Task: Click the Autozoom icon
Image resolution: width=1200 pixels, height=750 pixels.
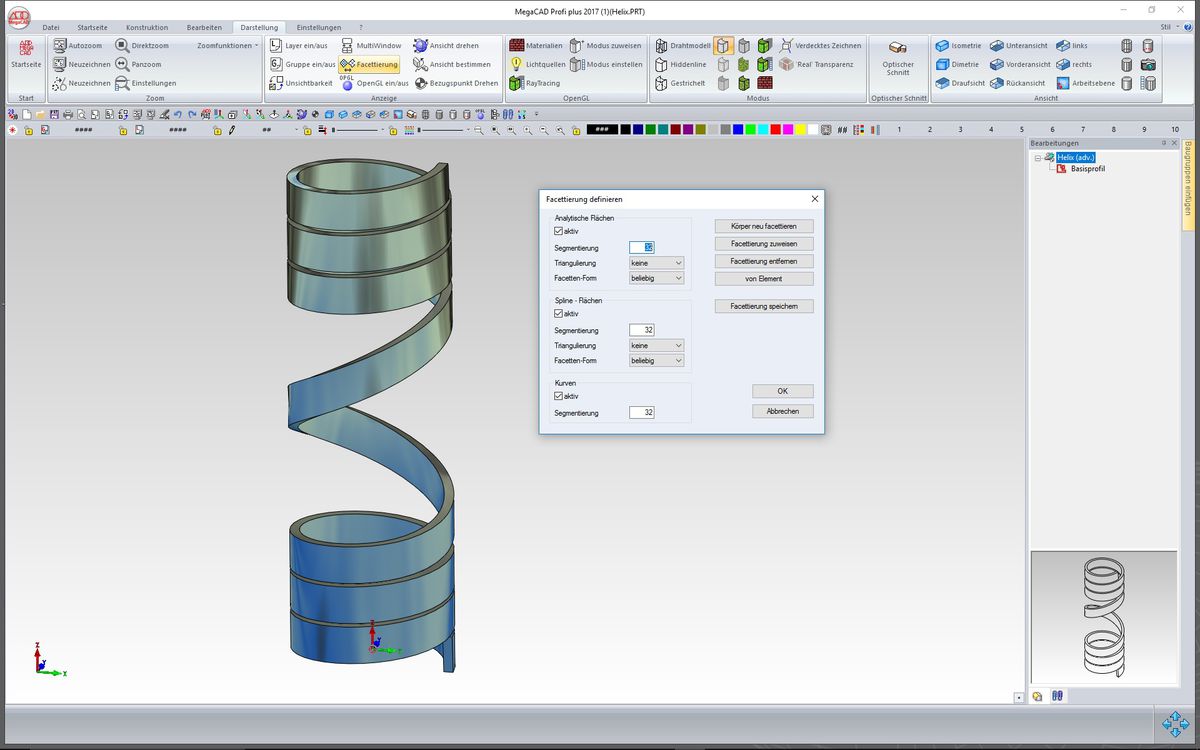Action: [x=60, y=46]
